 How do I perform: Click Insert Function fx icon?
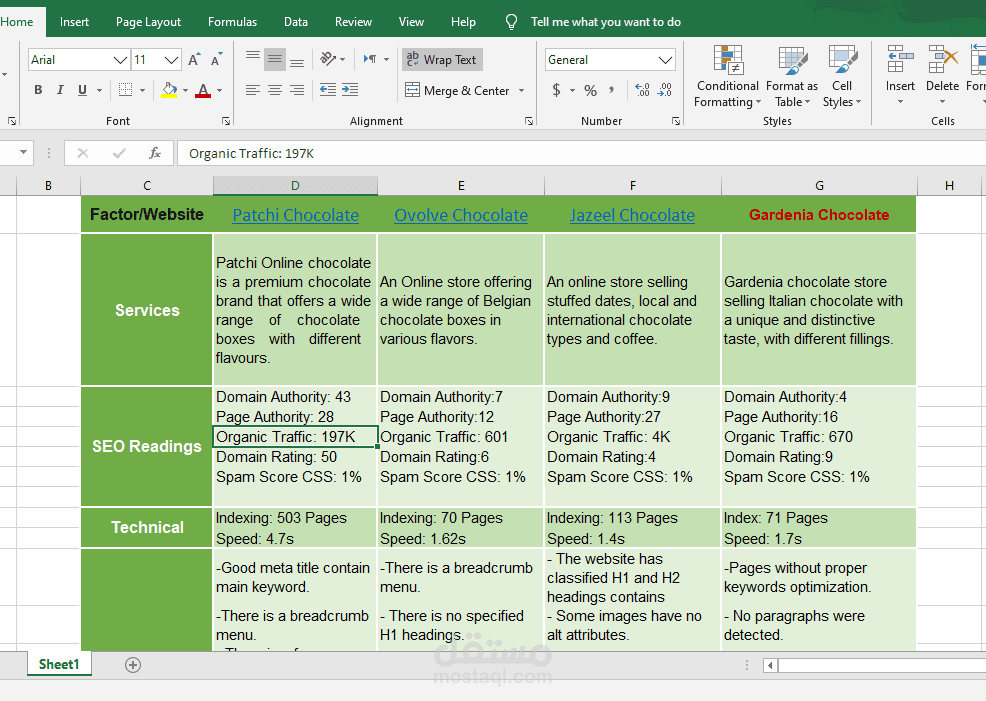[x=155, y=153]
